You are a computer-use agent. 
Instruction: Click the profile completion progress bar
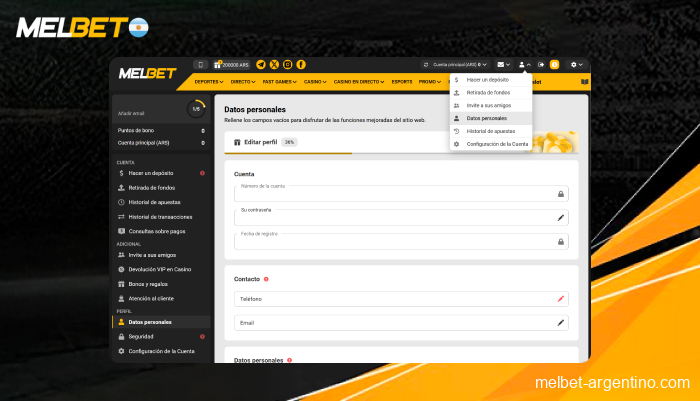pos(401,153)
